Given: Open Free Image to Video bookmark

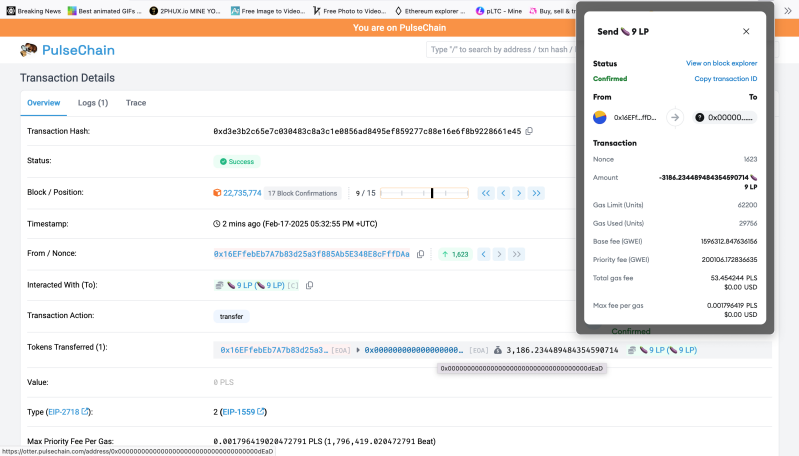Looking at the screenshot, I should (x=268, y=11).
